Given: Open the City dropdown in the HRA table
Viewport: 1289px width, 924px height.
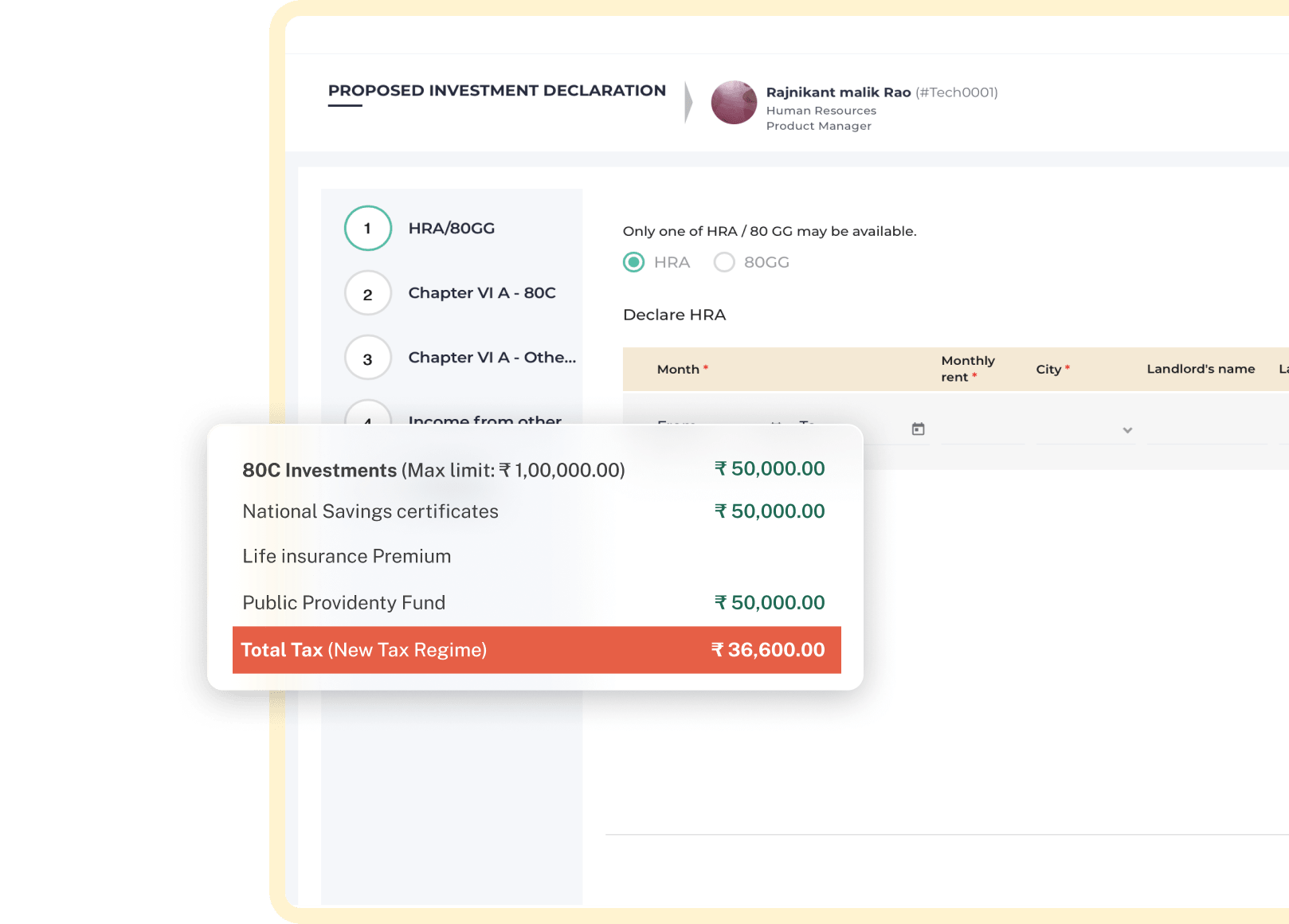Looking at the screenshot, I should [x=1126, y=430].
